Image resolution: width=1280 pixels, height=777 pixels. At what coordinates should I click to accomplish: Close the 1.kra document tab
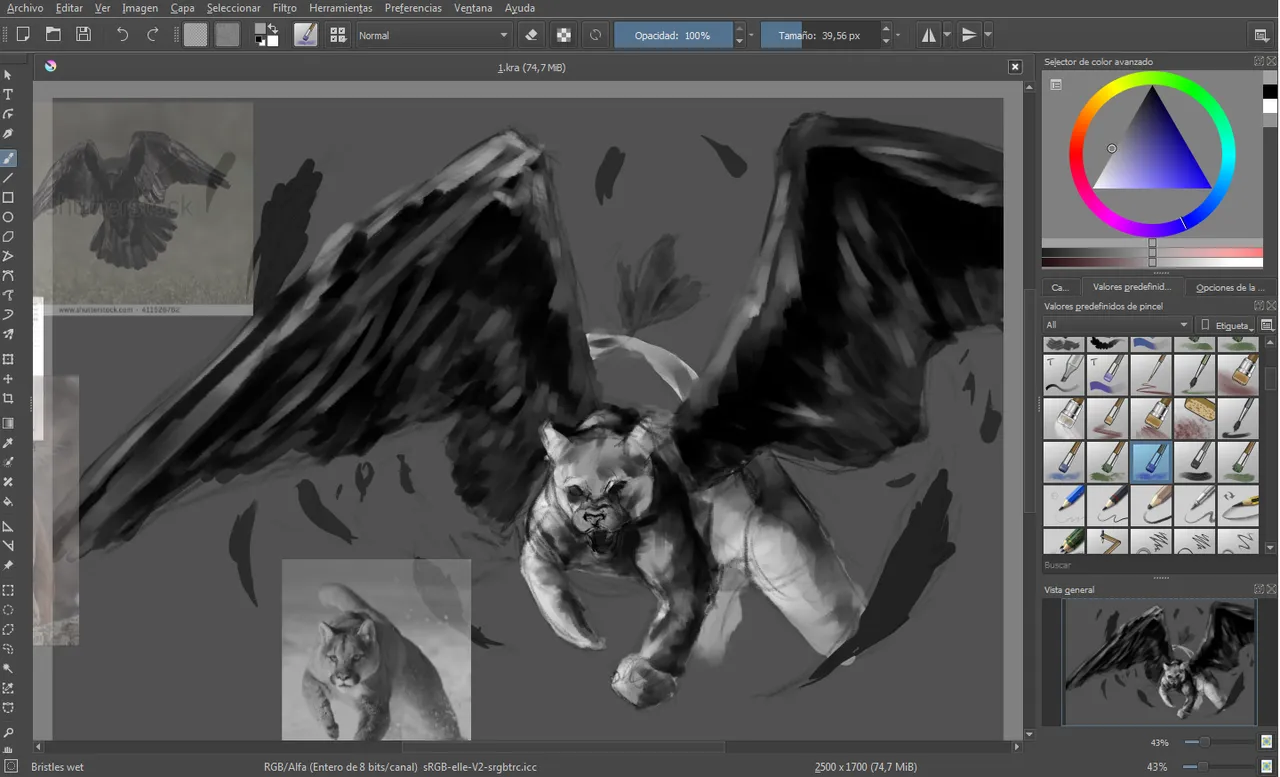[x=1015, y=67]
